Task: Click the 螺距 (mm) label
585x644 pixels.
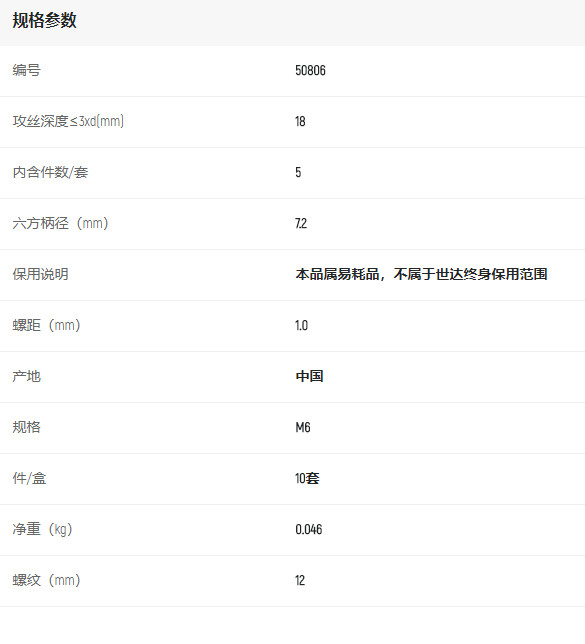Action: click(46, 325)
